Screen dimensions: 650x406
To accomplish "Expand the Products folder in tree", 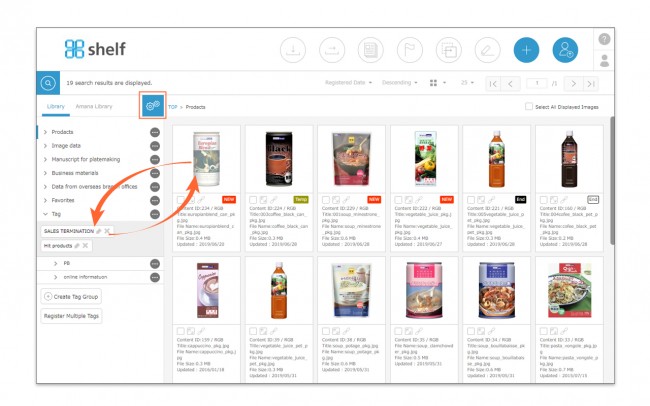I will (x=45, y=132).
